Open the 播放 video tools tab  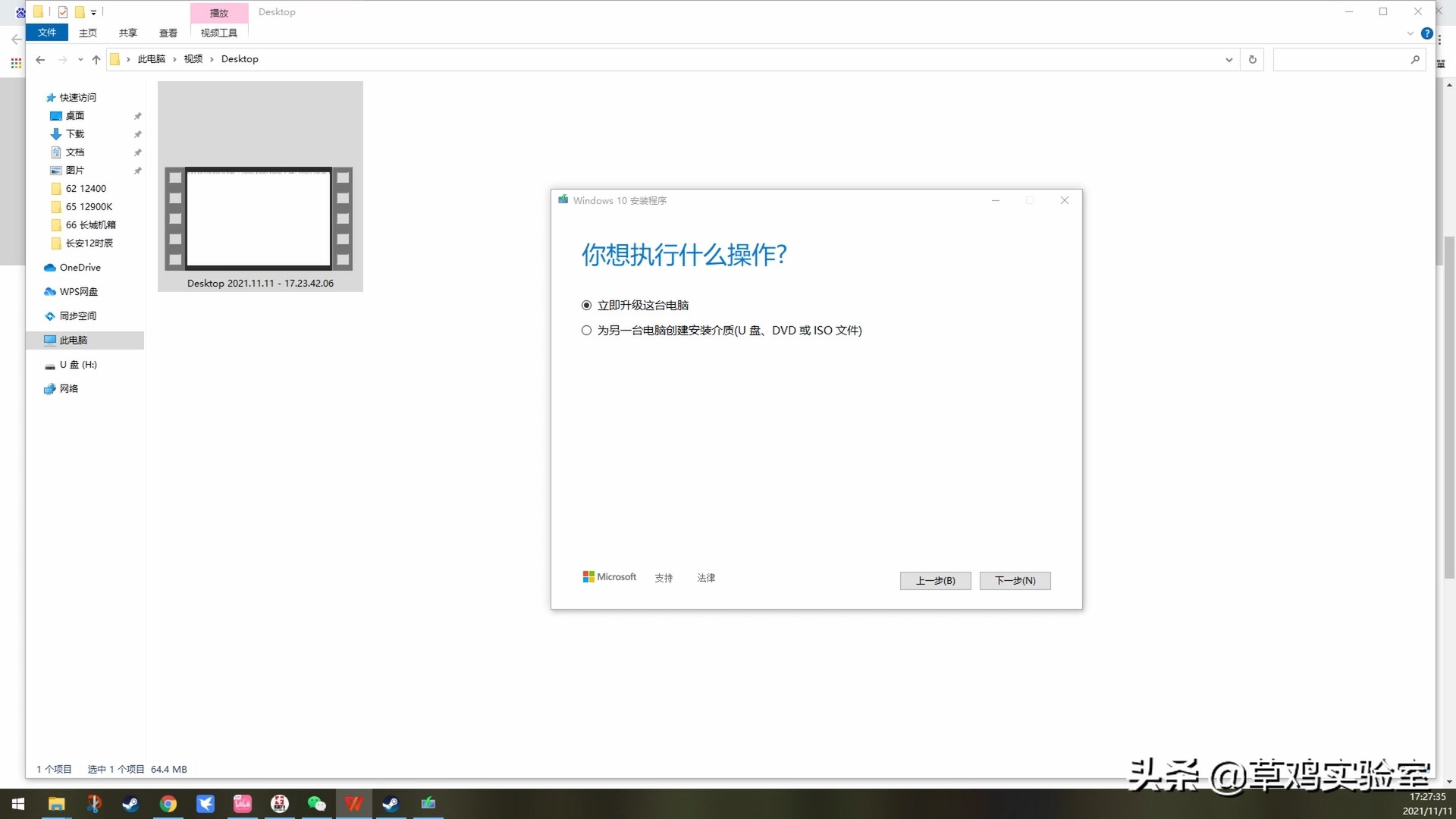point(218,12)
